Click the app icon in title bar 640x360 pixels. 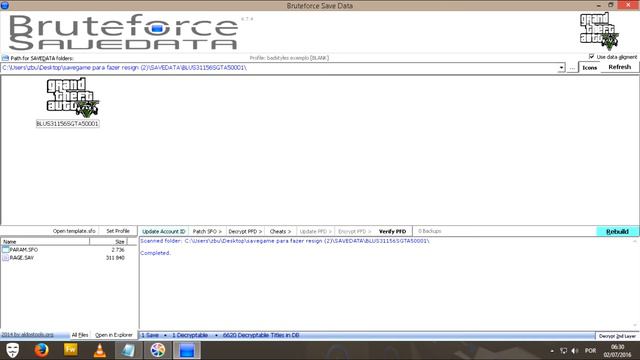(5, 5)
